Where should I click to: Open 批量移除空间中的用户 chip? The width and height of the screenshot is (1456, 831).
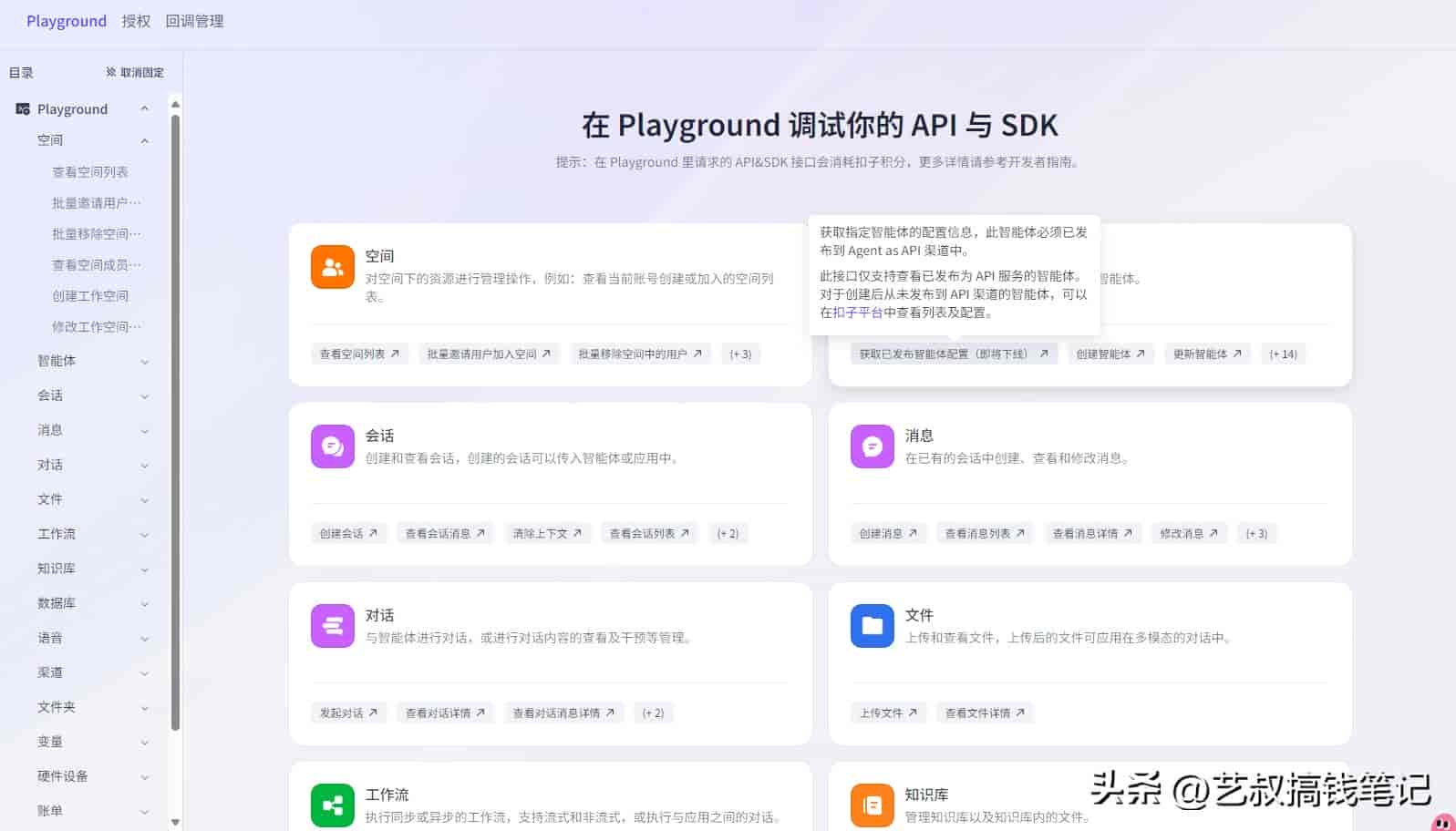pos(640,354)
